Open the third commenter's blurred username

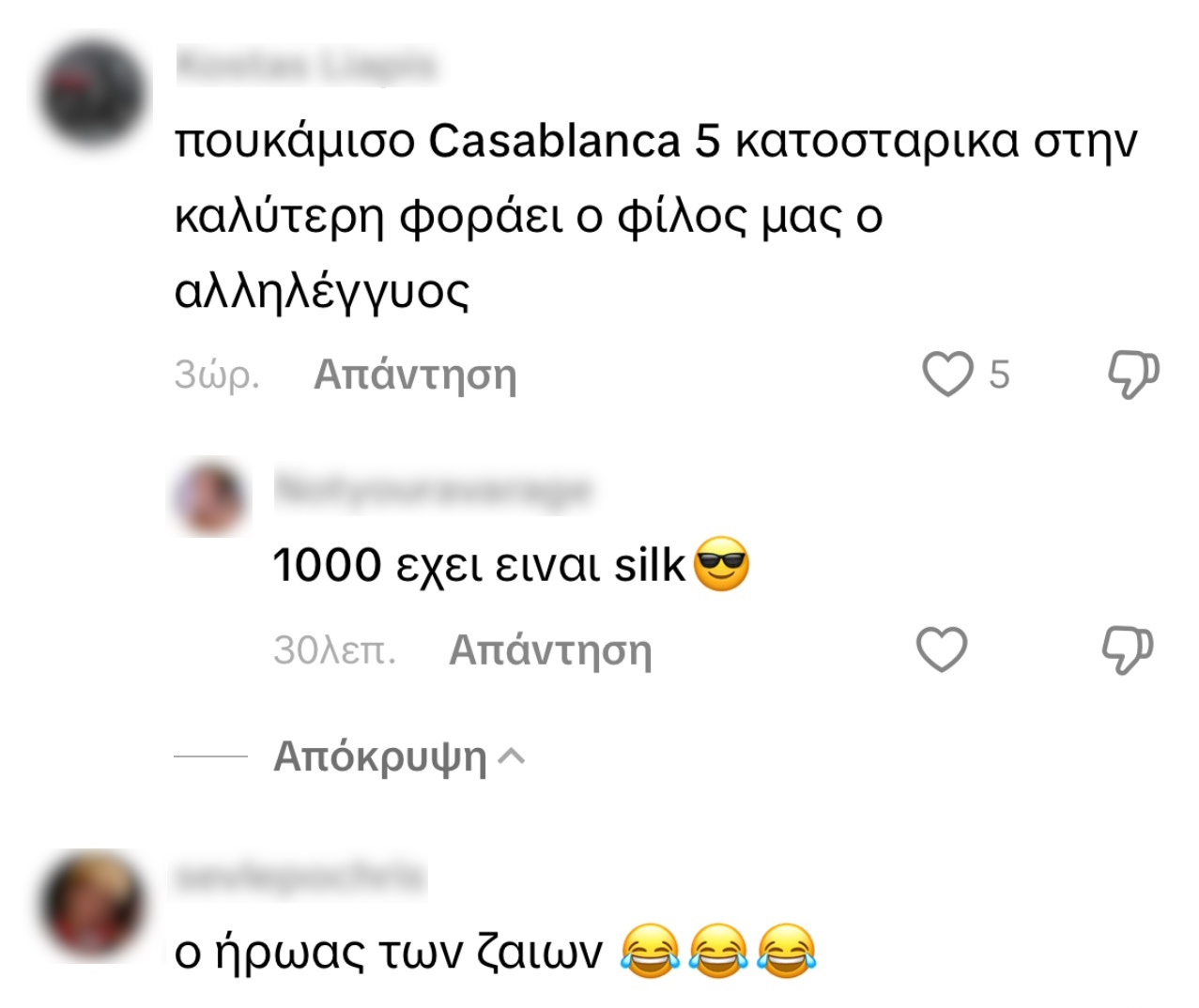pos(300,878)
